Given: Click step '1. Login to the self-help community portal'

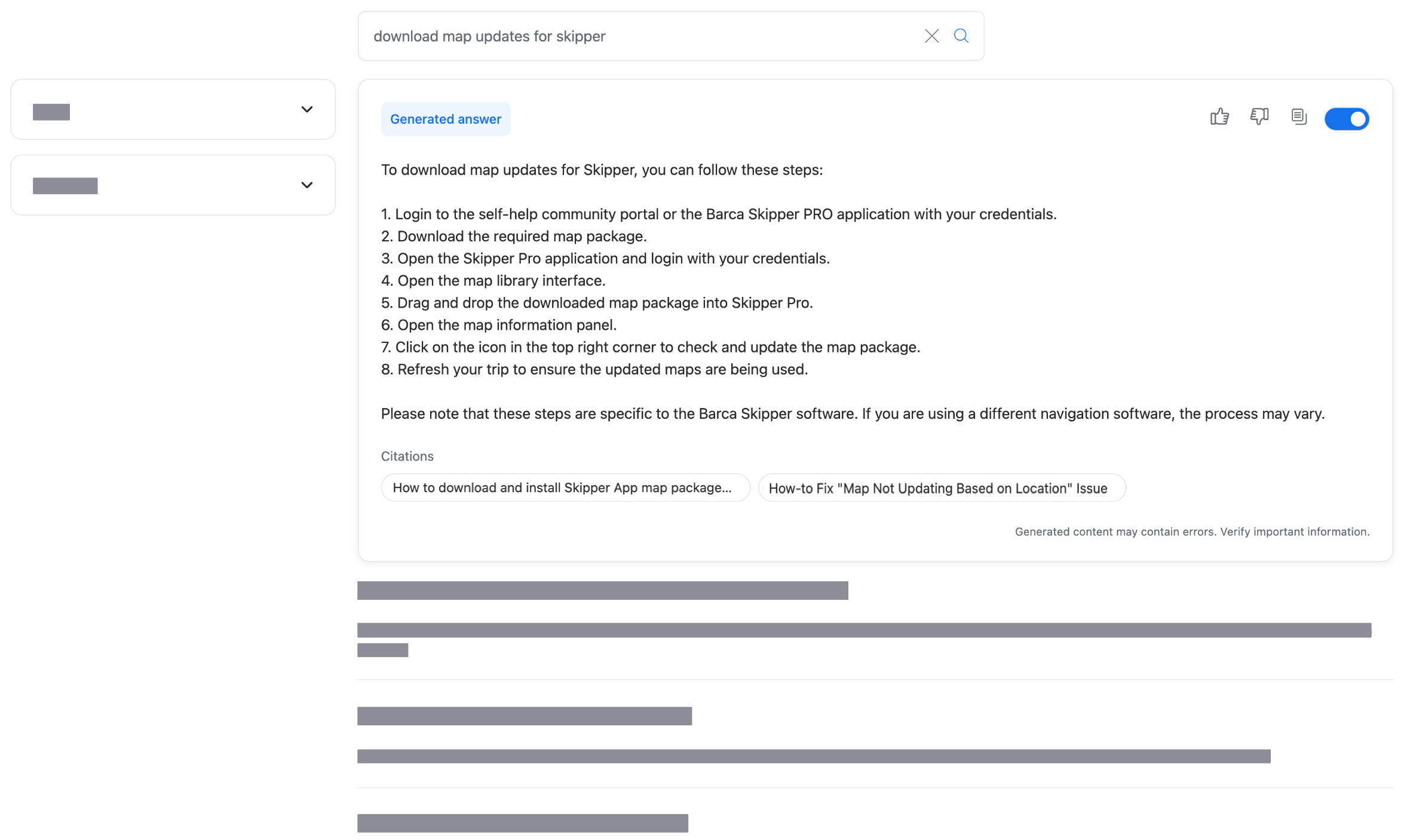Looking at the screenshot, I should 719,214.
